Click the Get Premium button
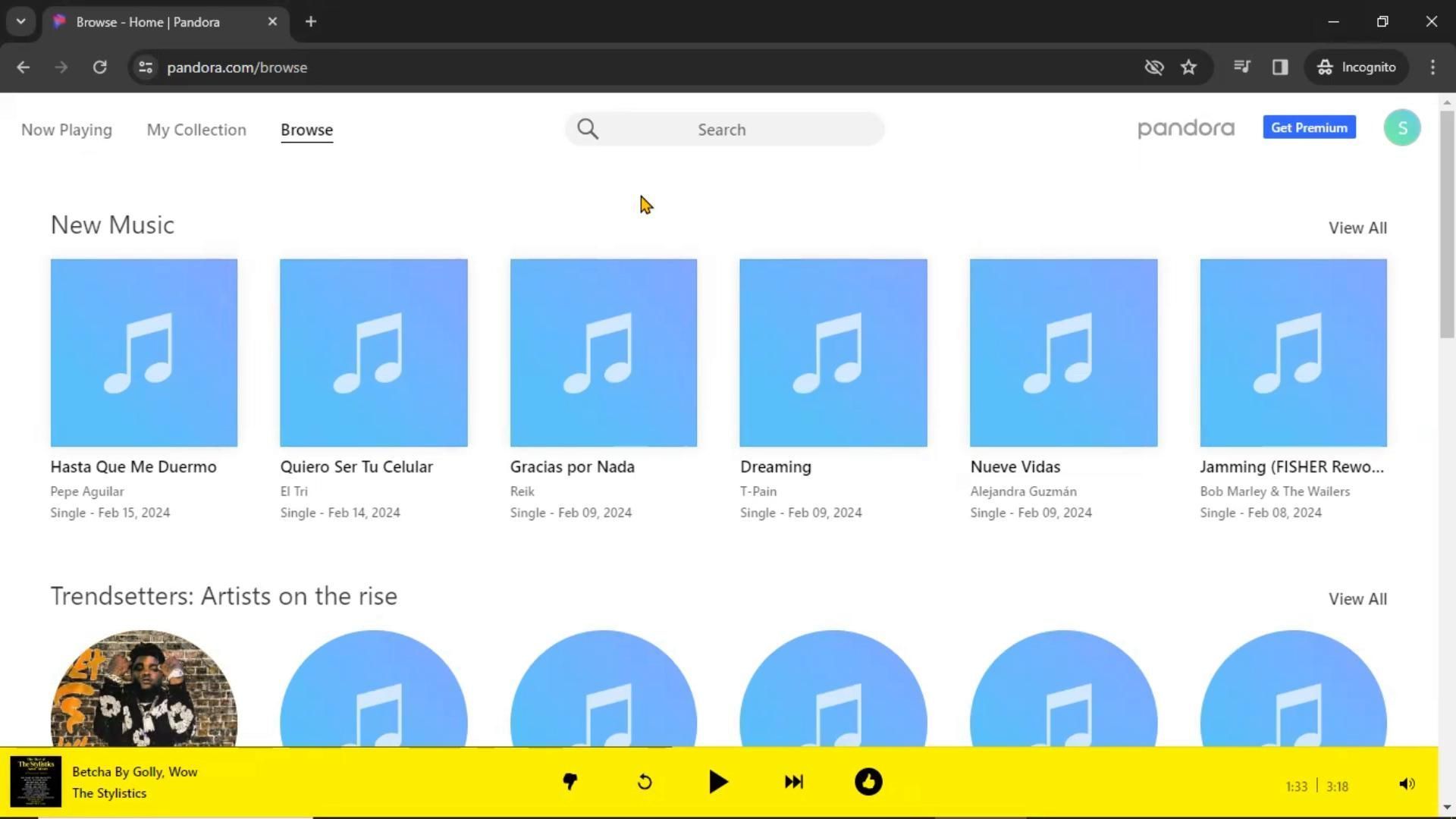The image size is (1456, 819). point(1309,127)
